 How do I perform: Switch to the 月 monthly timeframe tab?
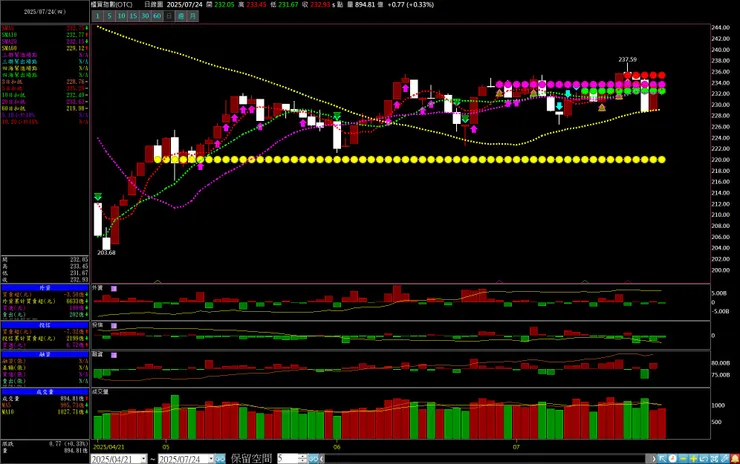tap(193, 16)
